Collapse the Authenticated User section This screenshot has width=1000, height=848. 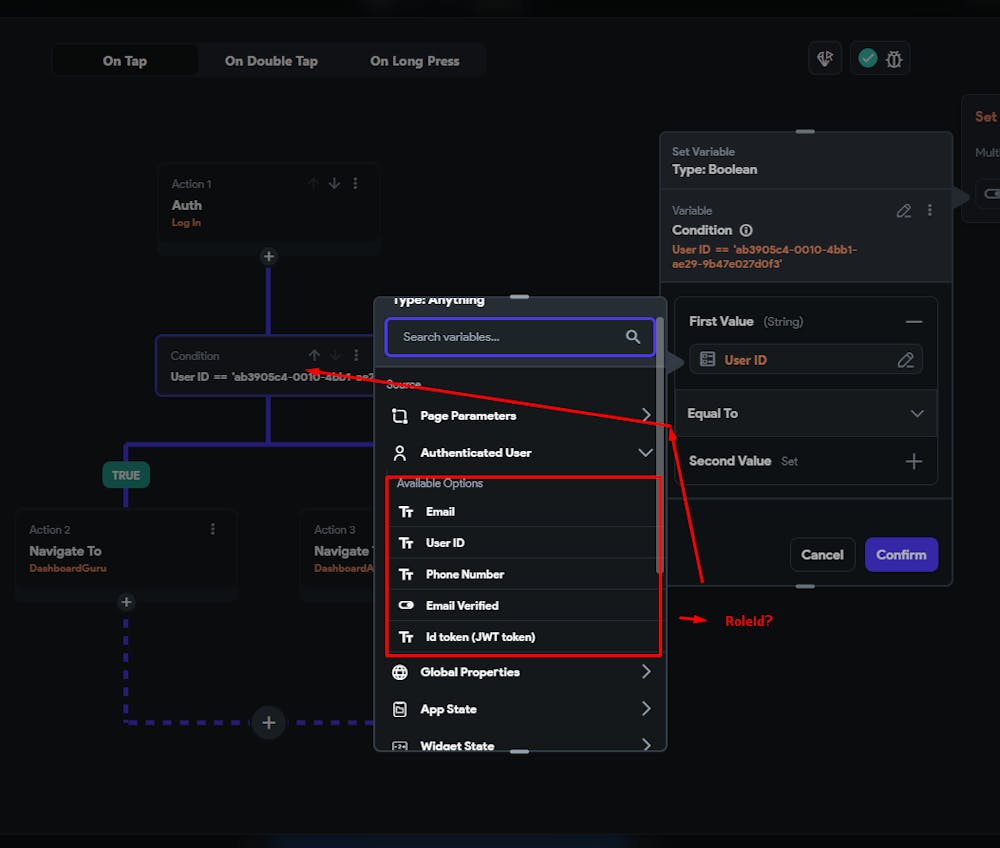[645, 453]
